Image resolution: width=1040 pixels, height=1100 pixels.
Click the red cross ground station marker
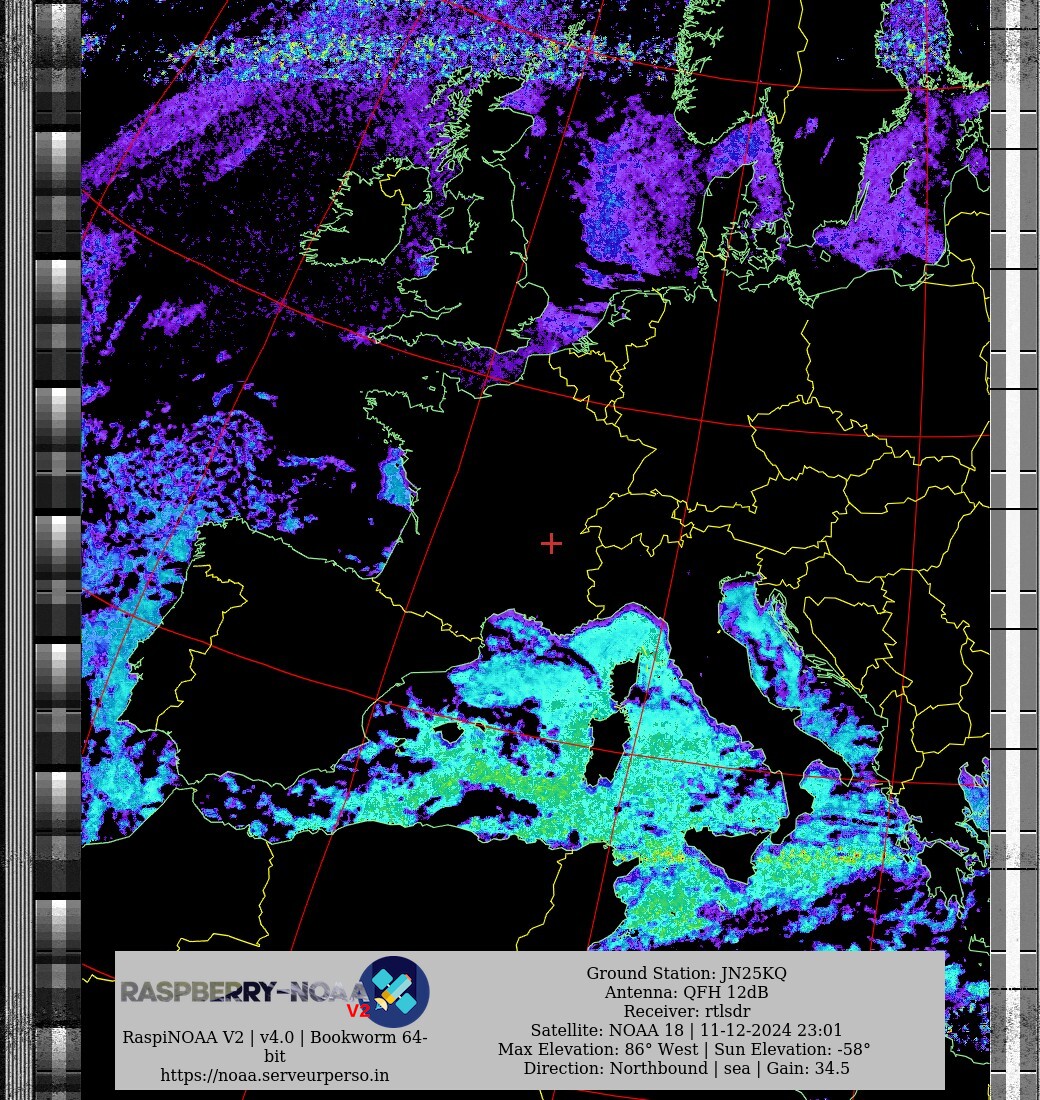pos(551,543)
